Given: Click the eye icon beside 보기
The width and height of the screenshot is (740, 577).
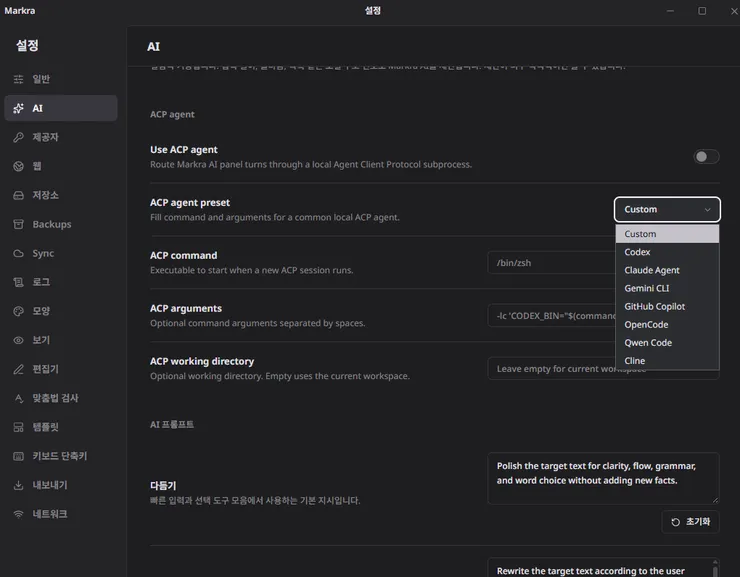Looking at the screenshot, I should (18, 340).
